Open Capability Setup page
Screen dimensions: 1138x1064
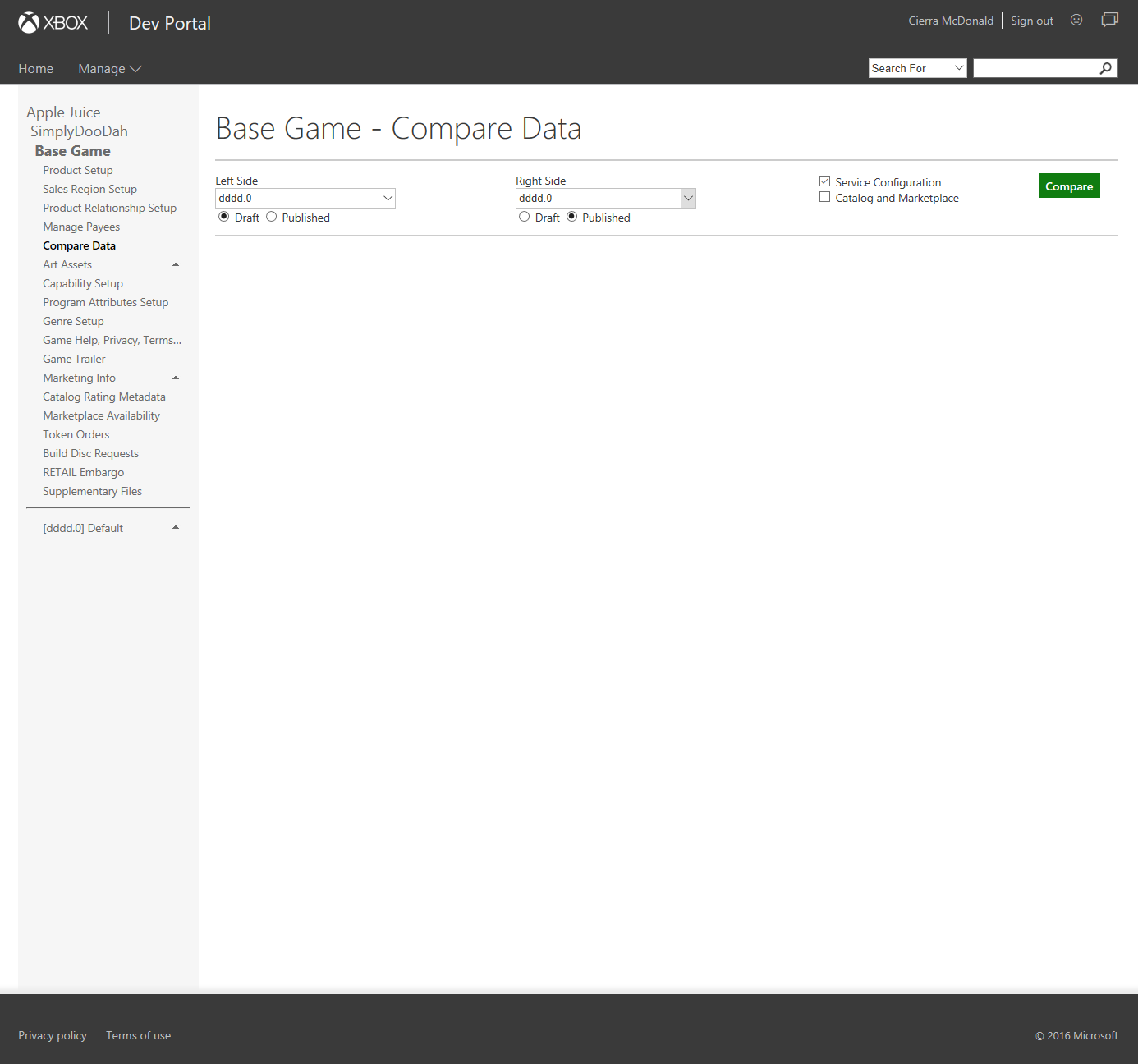(x=83, y=283)
